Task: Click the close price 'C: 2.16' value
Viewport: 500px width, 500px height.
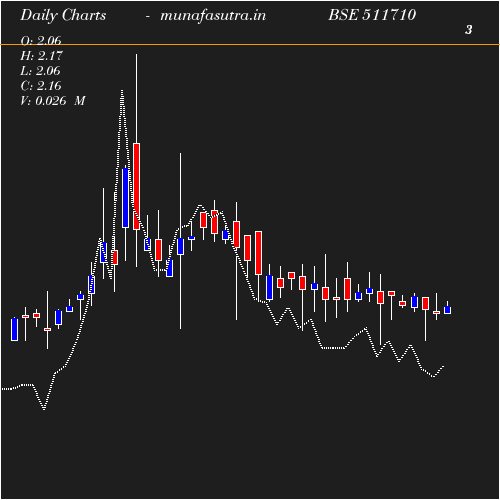Action: (x=41, y=86)
